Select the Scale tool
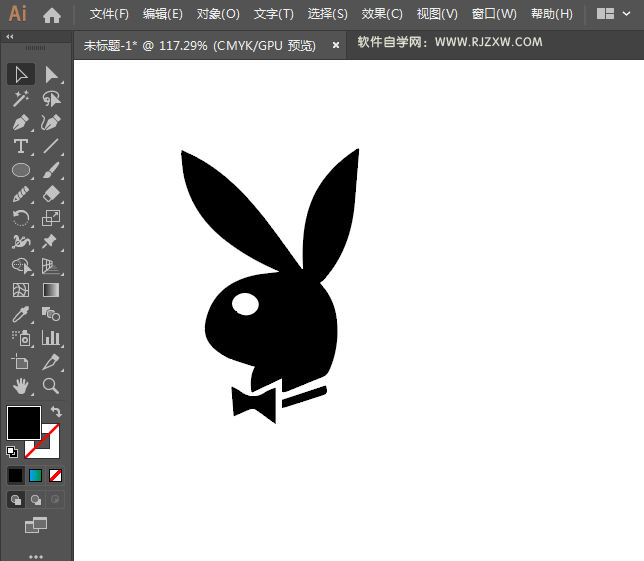The height and width of the screenshot is (561, 644). [51, 218]
